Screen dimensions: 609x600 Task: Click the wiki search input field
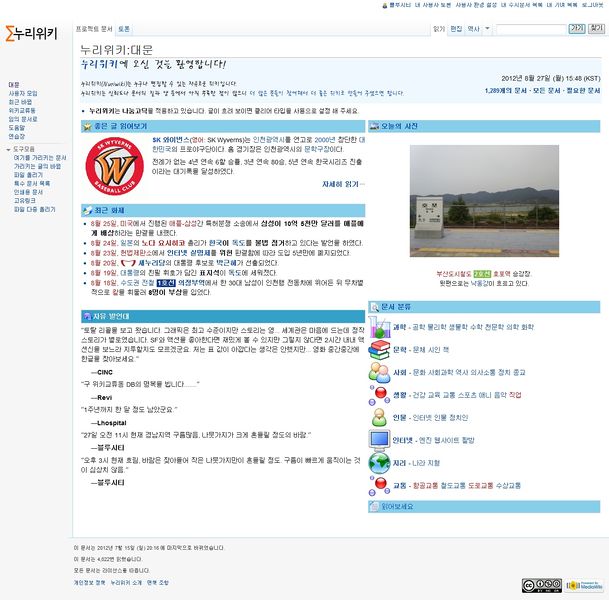(531, 29)
